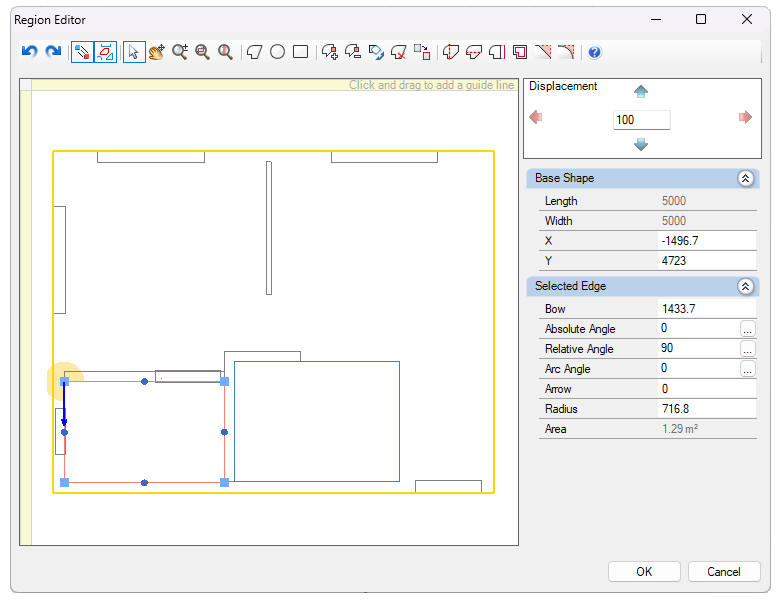Click the top edge midpoint handle of the selected shape
The width and height of the screenshot is (777, 600).
tap(144, 382)
